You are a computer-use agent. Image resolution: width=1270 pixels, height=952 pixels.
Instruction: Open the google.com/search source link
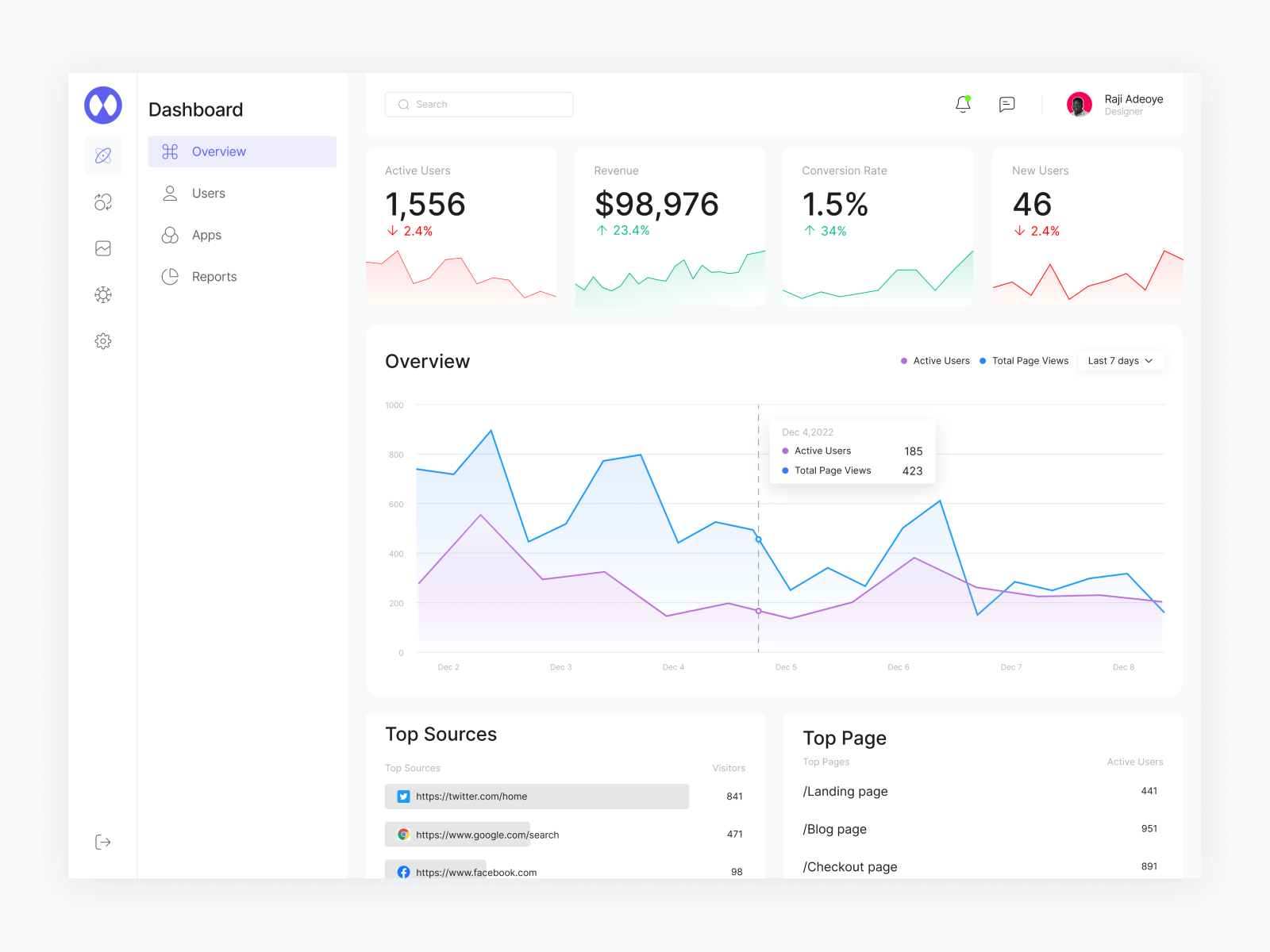click(x=487, y=835)
